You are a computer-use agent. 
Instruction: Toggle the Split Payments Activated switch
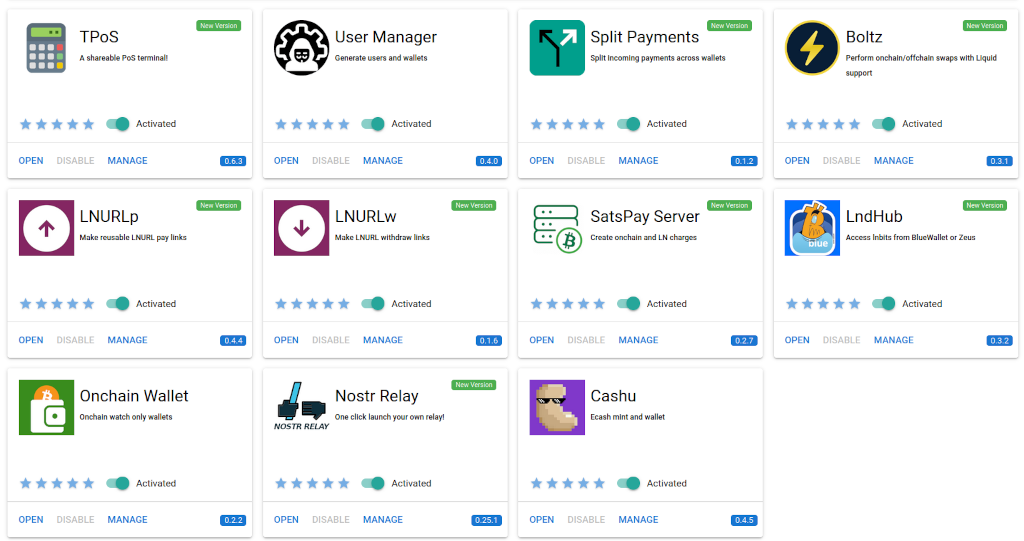[x=628, y=123]
